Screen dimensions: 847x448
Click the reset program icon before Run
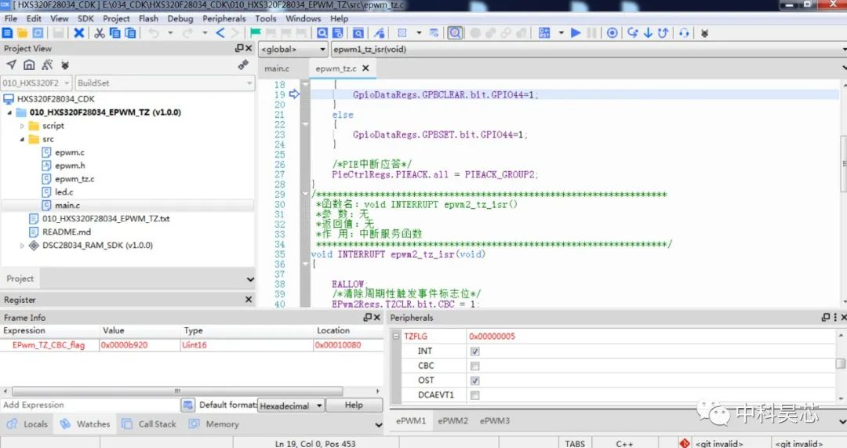coord(544,33)
